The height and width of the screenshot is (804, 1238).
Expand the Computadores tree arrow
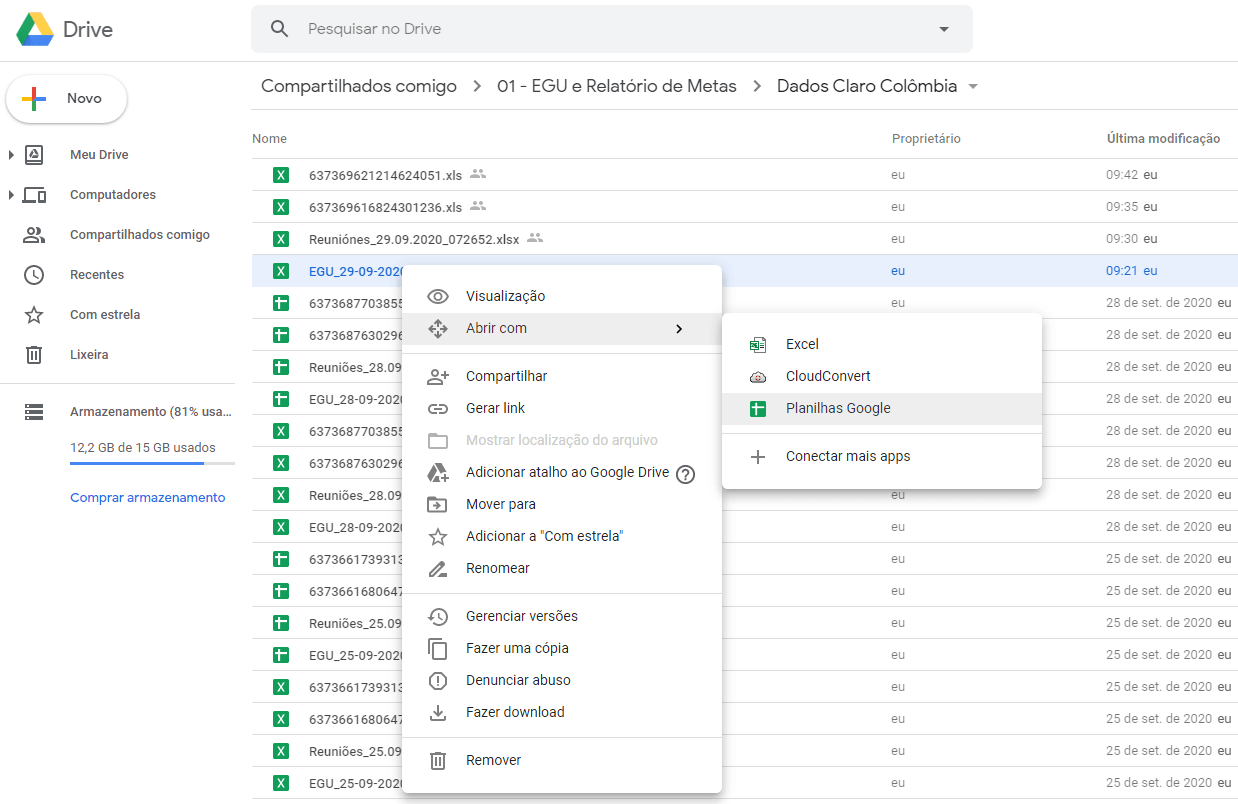click(x=11, y=195)
